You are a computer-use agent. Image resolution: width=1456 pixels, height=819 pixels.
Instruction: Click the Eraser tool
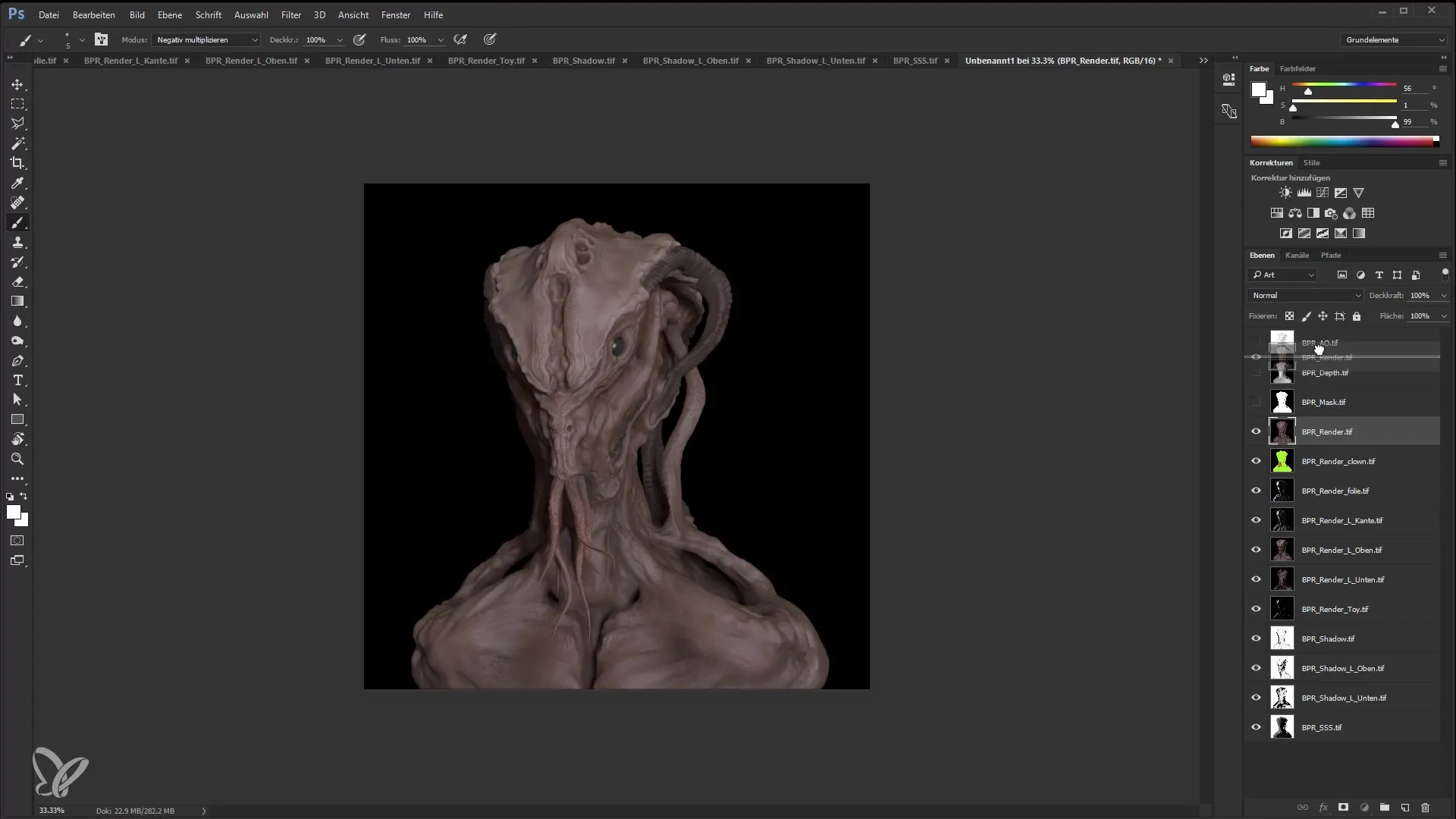18,281
